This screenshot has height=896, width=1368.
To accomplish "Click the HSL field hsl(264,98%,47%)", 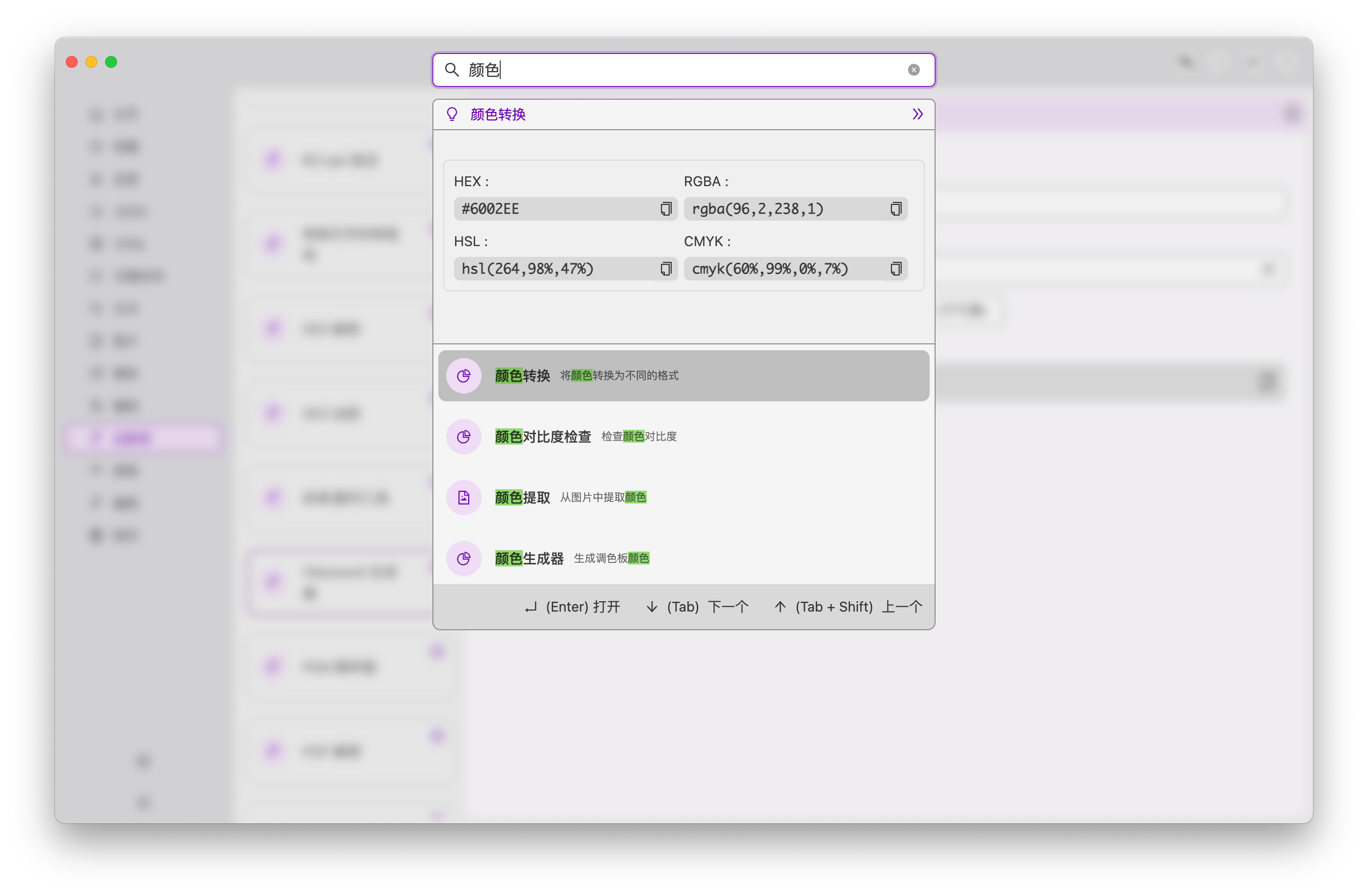I will coord(566,268).
